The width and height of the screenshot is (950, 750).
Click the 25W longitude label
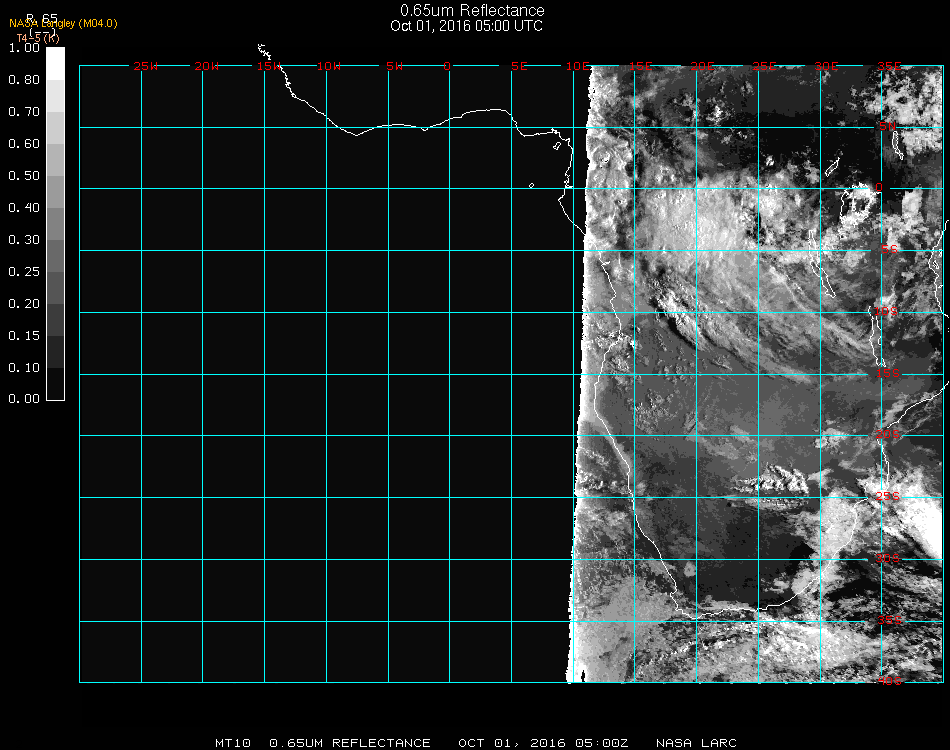[145, 66]
